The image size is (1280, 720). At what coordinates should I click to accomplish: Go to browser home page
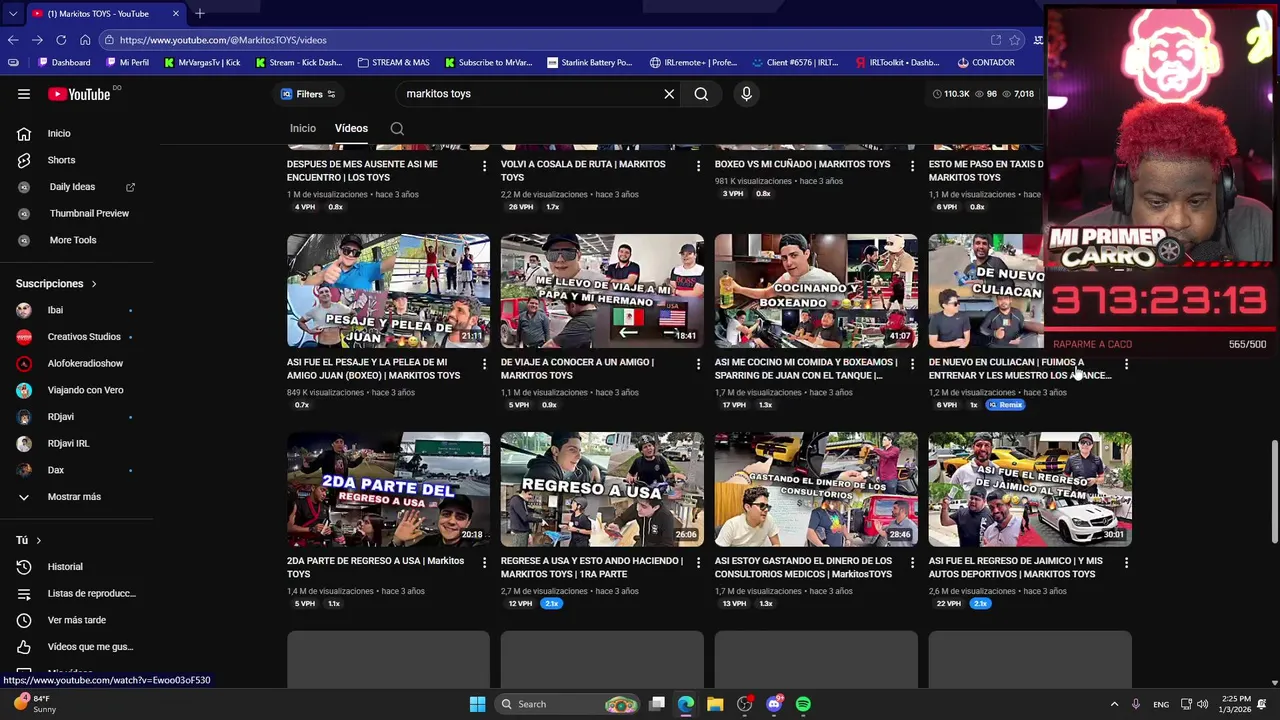pyautogui.click(x=85, y=40)
